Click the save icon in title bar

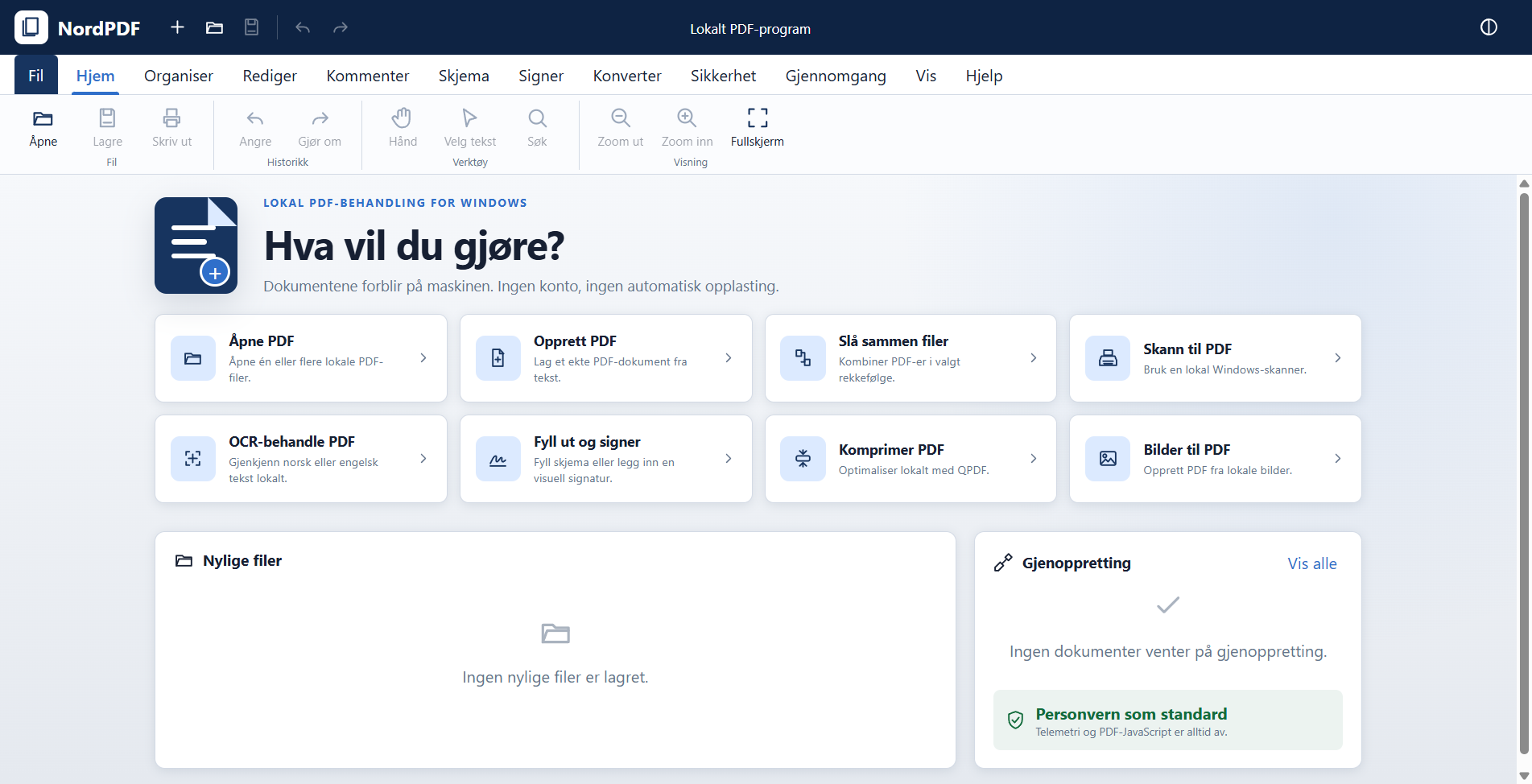tap(251, 27)
